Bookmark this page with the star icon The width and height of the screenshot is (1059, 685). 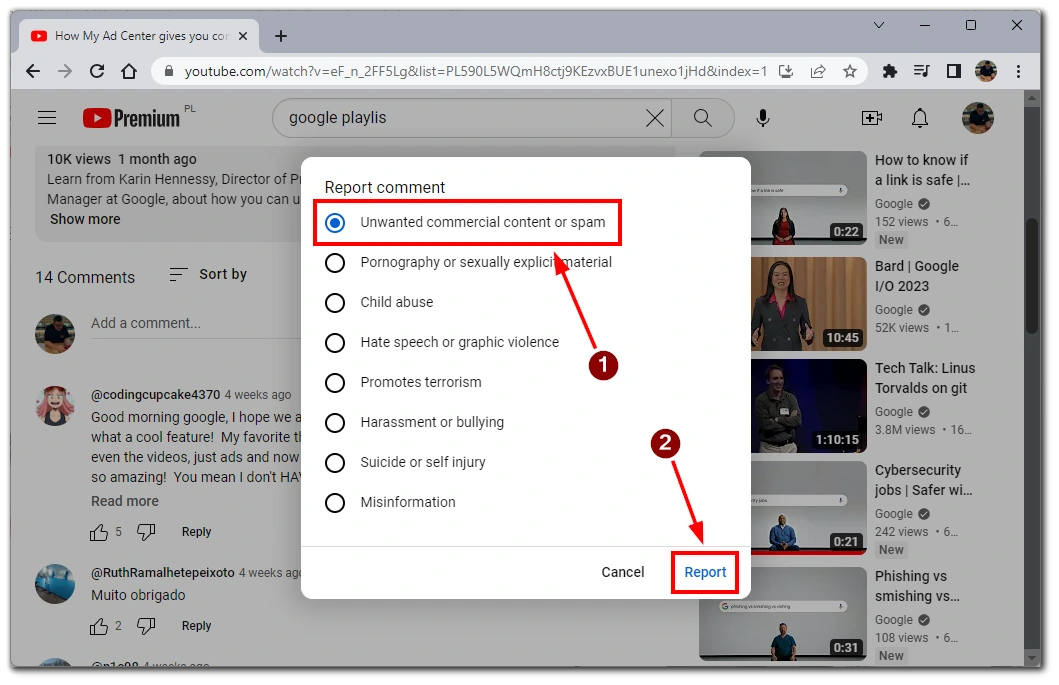850,71
